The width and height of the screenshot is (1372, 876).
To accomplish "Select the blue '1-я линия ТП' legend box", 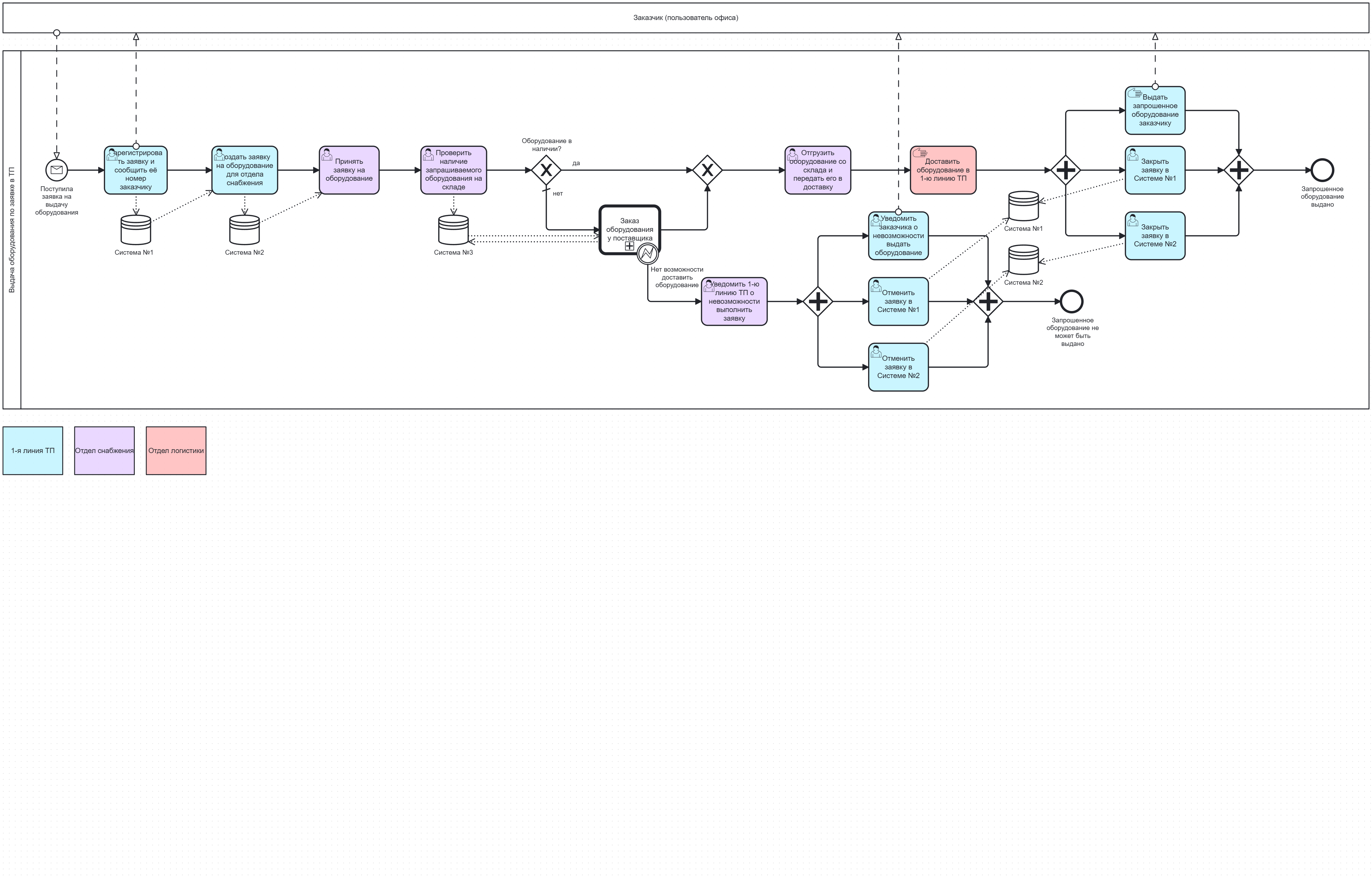I will (33, 451).
